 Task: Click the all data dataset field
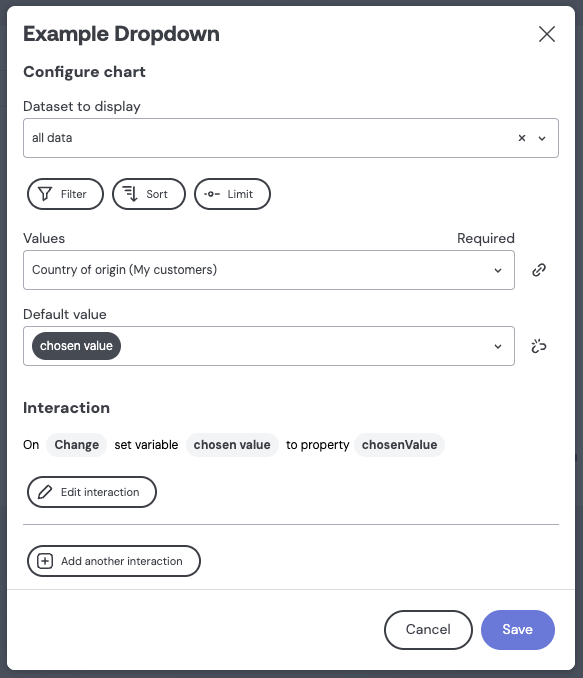[x=291, y=138]
